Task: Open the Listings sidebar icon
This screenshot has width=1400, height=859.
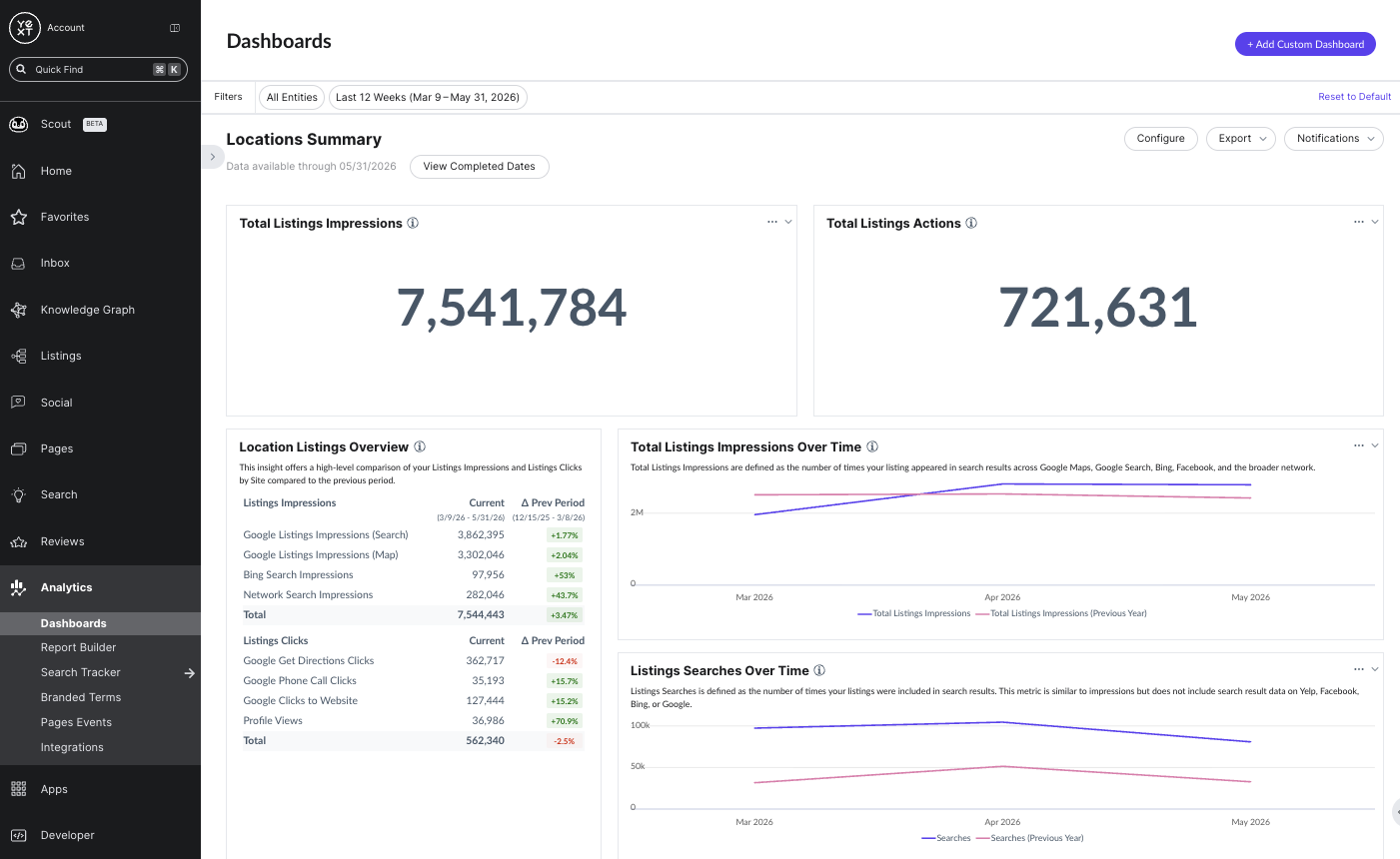Action: point(18,356)
